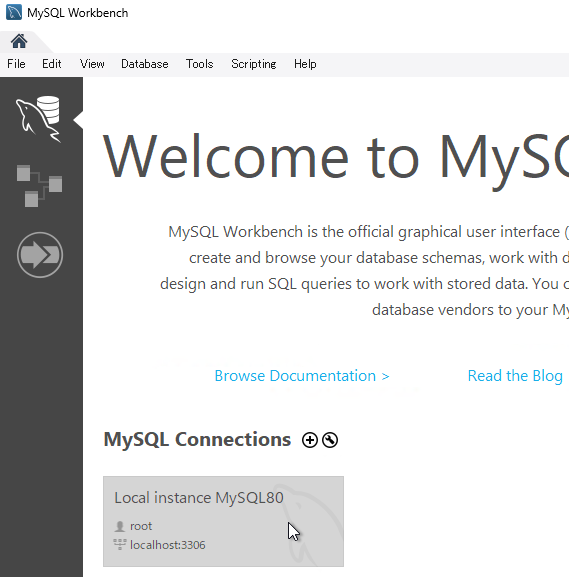The image size is (569, 577).
Task: Manage connections via the wrench icon
Action: 330,440
